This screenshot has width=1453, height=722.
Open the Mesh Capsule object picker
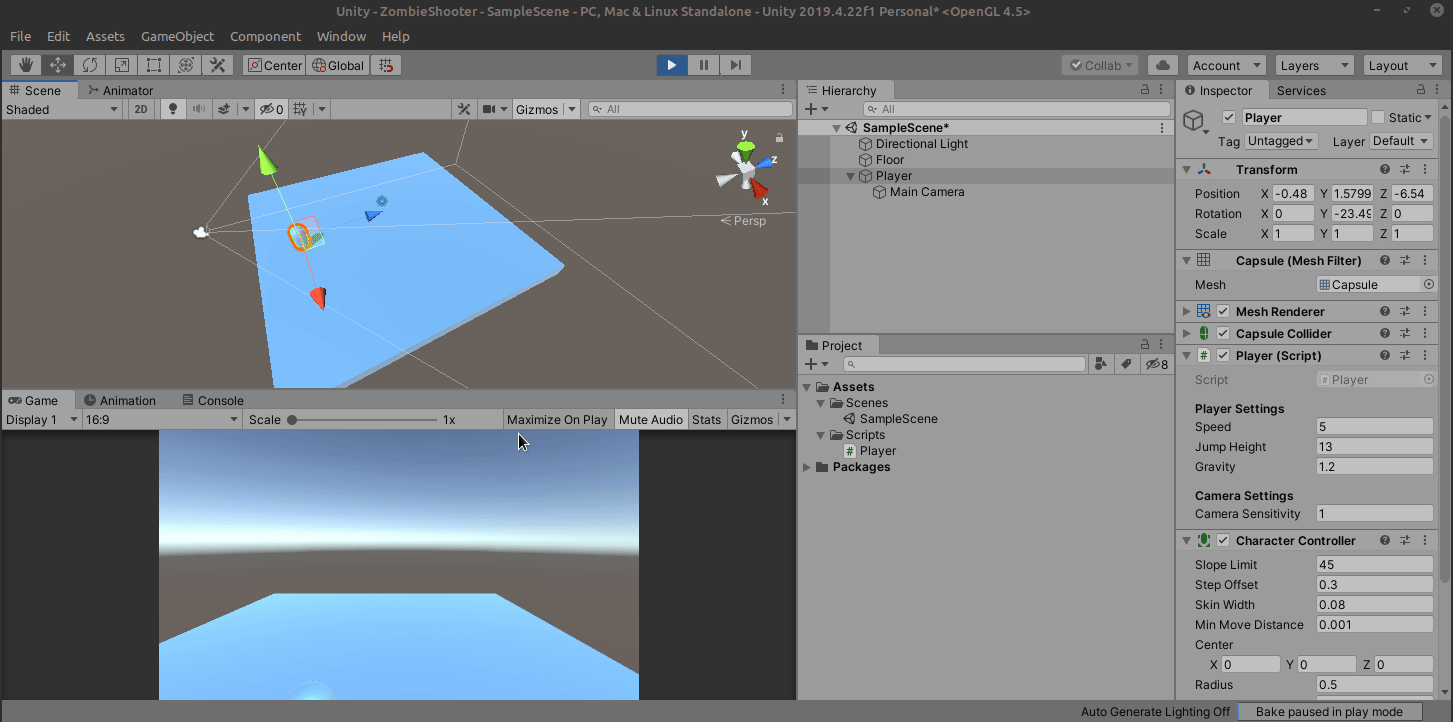click(x=1429, y=285)
